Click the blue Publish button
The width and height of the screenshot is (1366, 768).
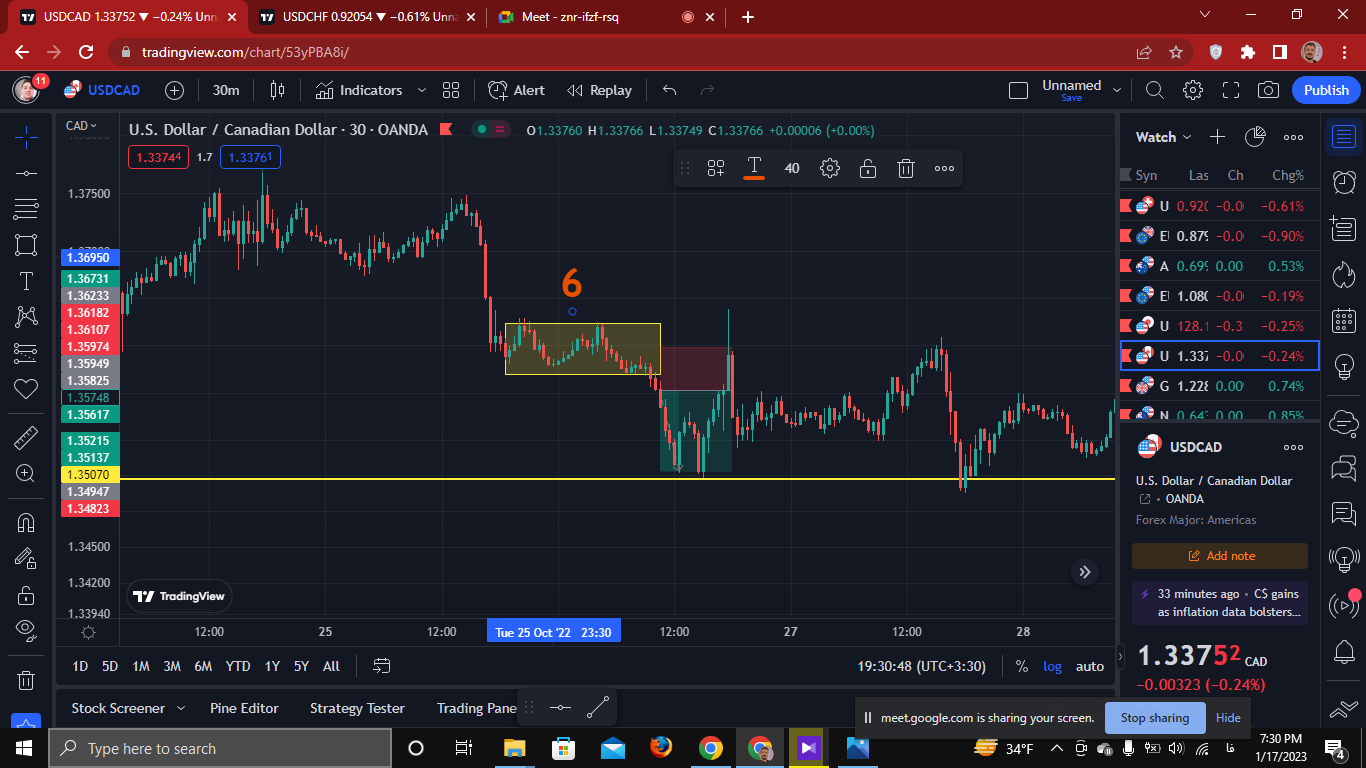(1327, 90)
